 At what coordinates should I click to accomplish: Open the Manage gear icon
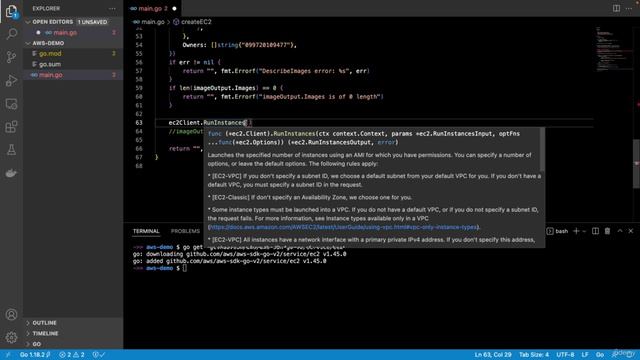11,337
